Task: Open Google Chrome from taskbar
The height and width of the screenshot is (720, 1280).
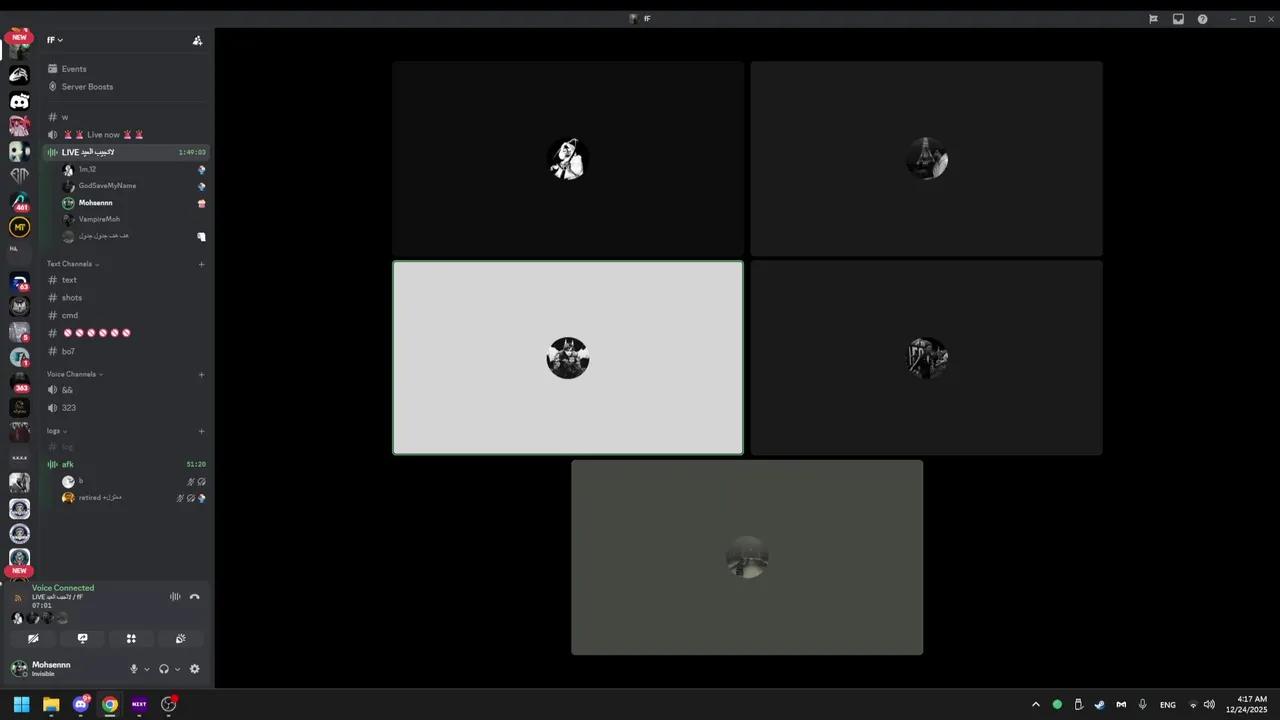Action: pos(110,704)
